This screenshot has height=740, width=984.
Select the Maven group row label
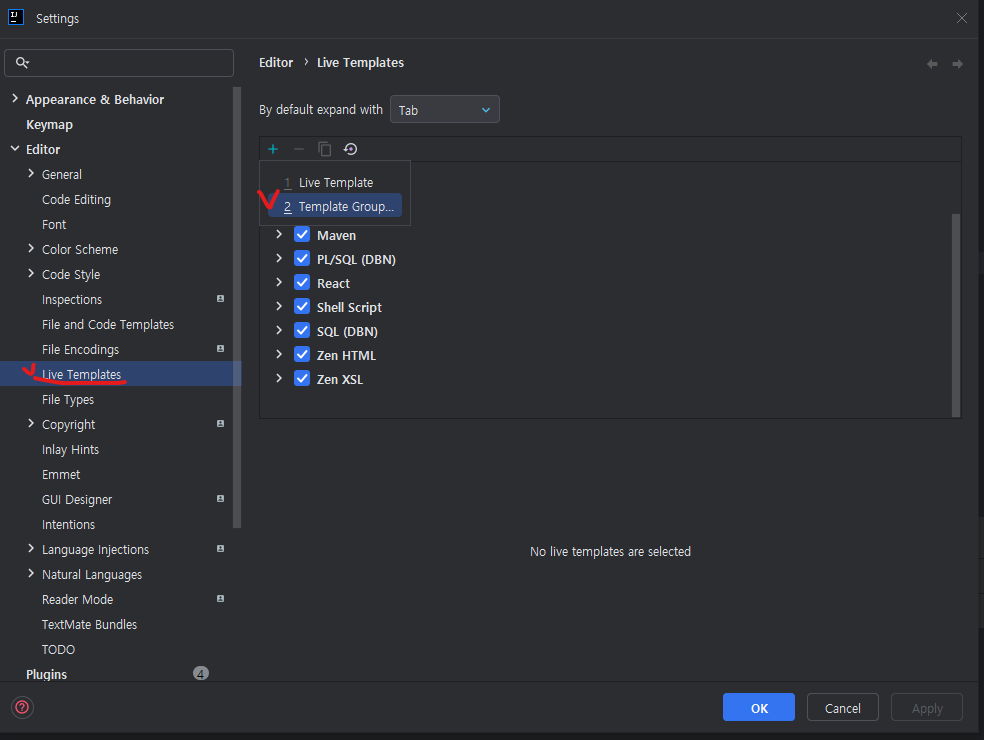pos(336,235)
